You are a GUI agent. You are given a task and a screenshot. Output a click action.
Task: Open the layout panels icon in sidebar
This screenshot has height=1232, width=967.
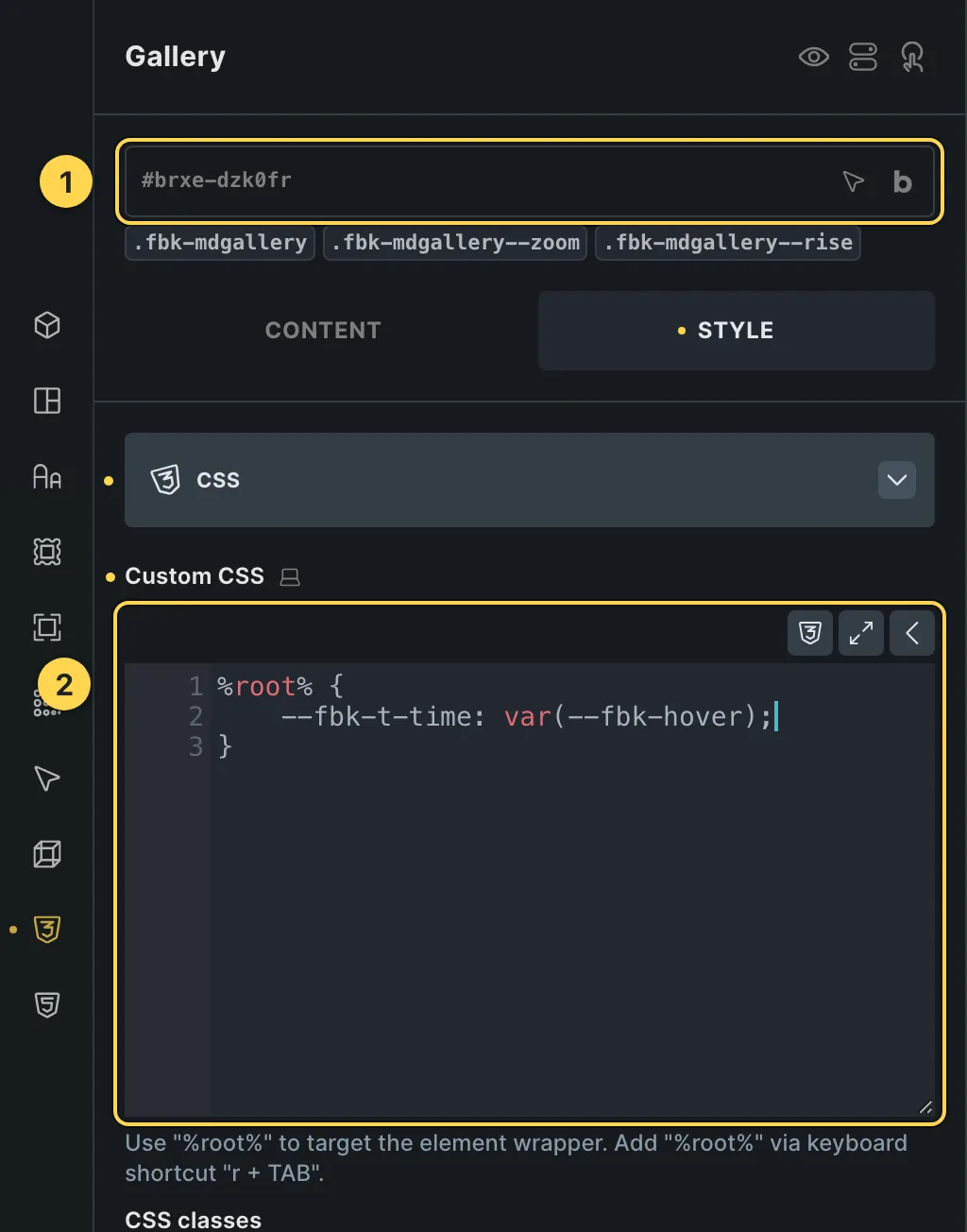click(47, 401)
